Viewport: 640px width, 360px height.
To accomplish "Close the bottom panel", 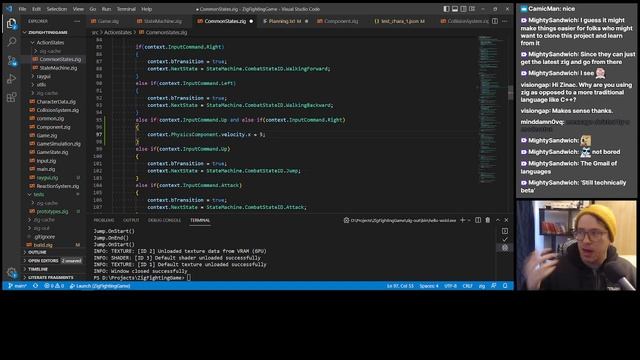I will tap(507, 220).
